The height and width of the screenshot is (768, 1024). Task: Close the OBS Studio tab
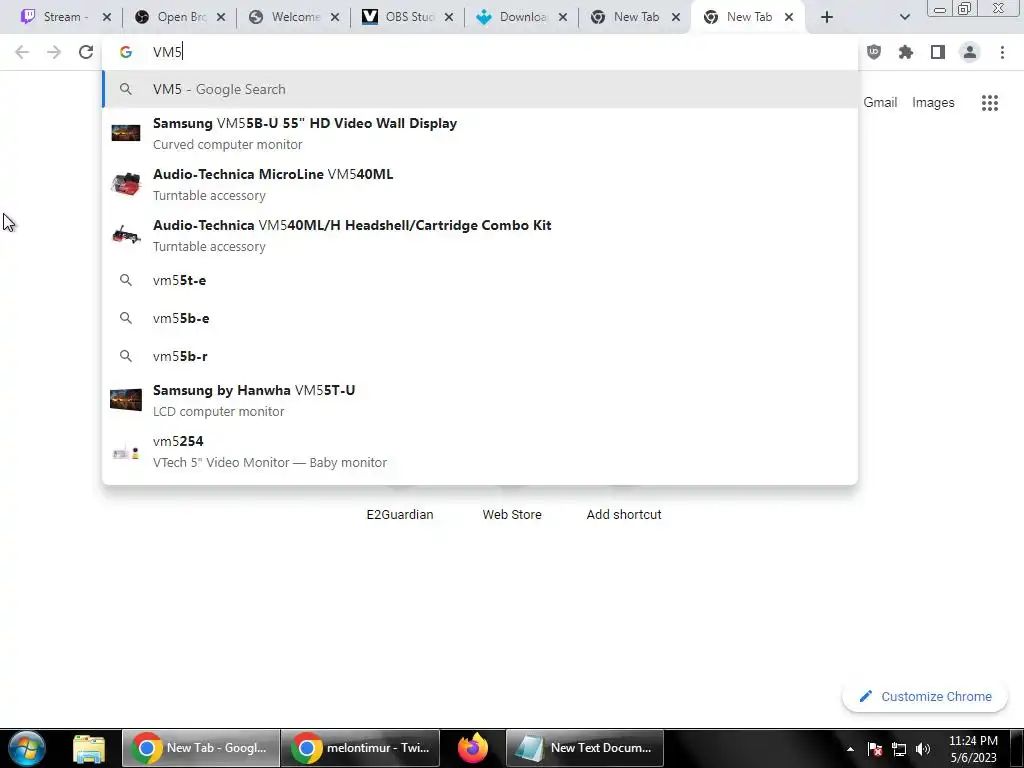[x=449, y=17]
